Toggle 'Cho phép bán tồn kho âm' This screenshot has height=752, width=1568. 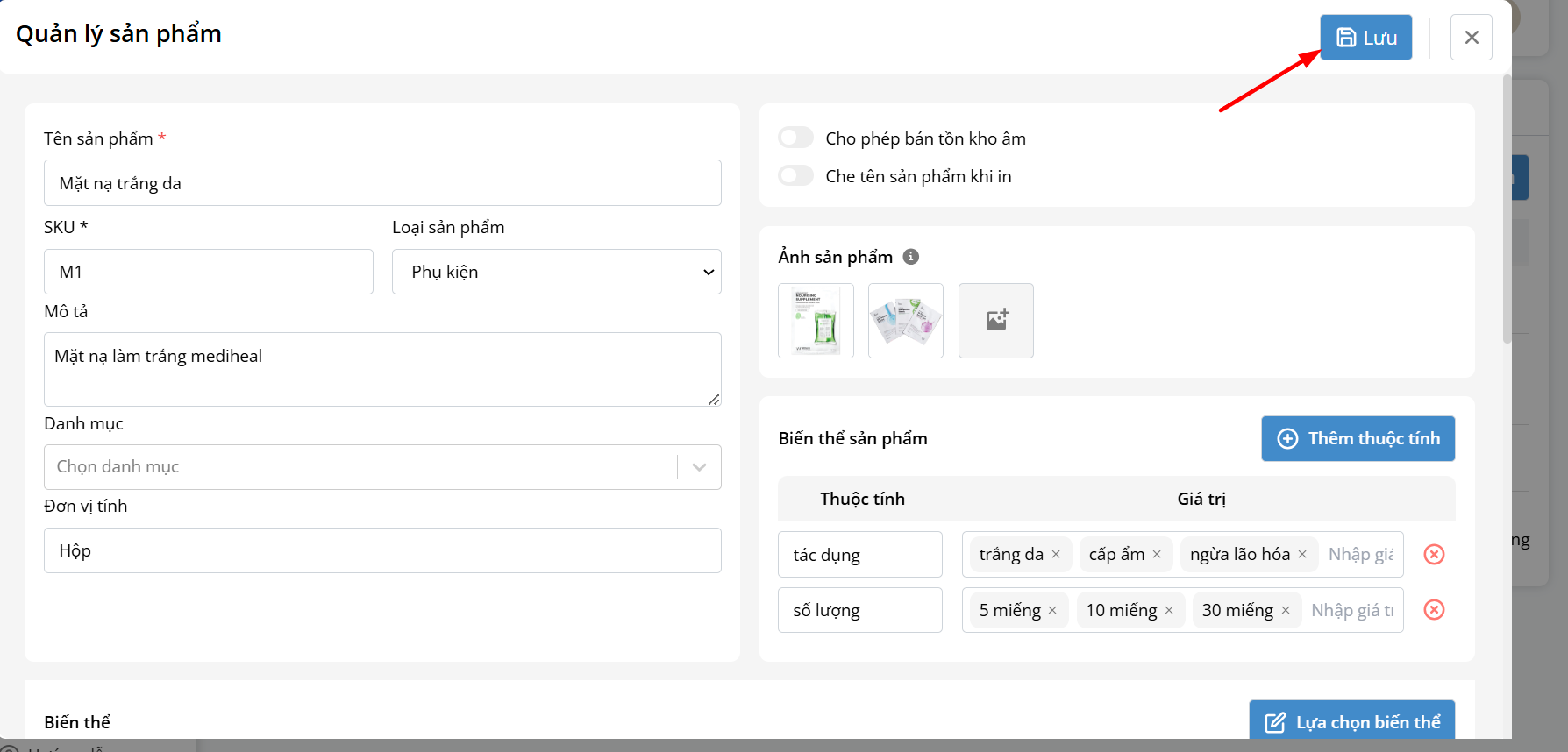pos(796,138)
